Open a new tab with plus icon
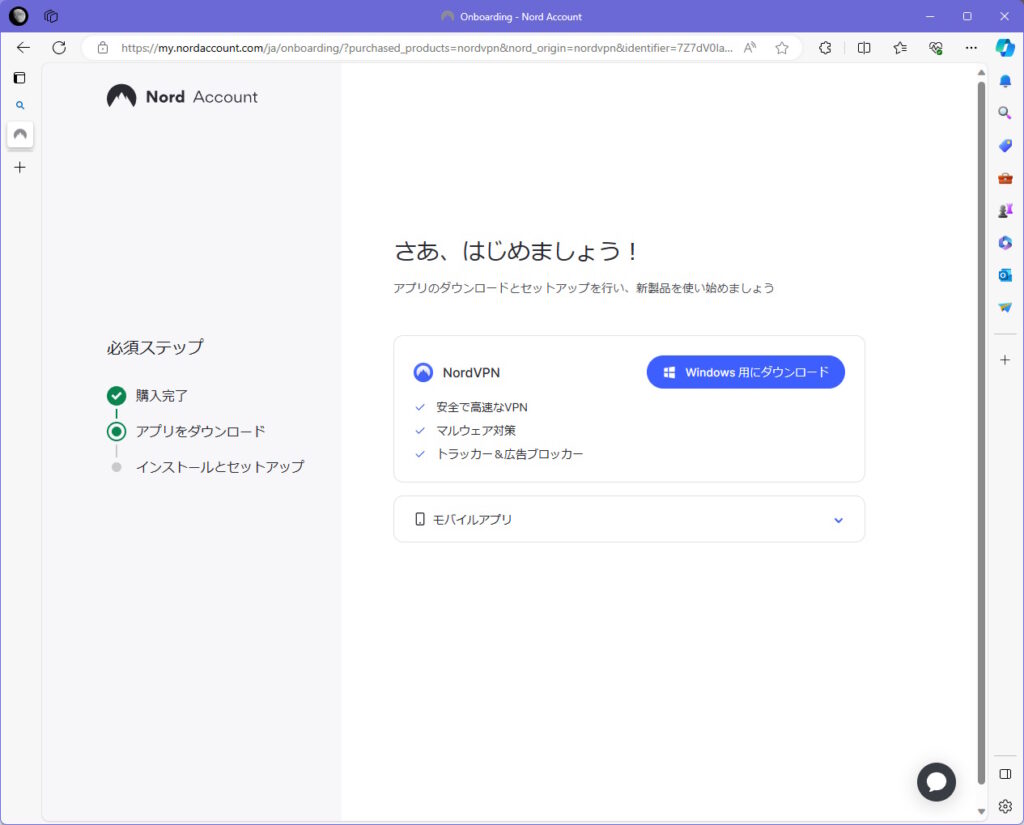 coord(20,168)
